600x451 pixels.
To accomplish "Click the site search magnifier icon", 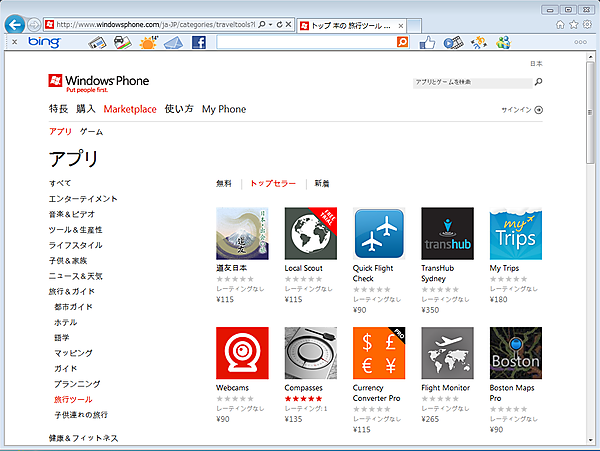I will click(x=538, y=82).
